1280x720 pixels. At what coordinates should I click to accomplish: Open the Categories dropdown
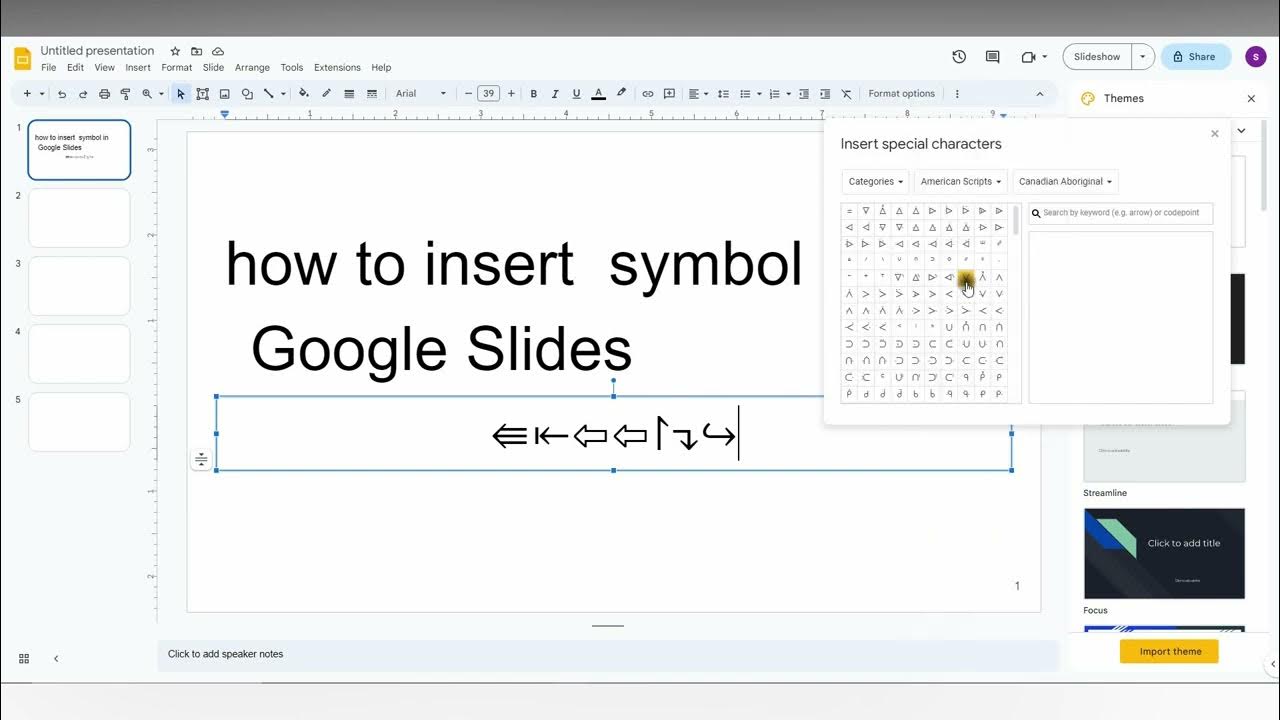click(x=876, y=182)
